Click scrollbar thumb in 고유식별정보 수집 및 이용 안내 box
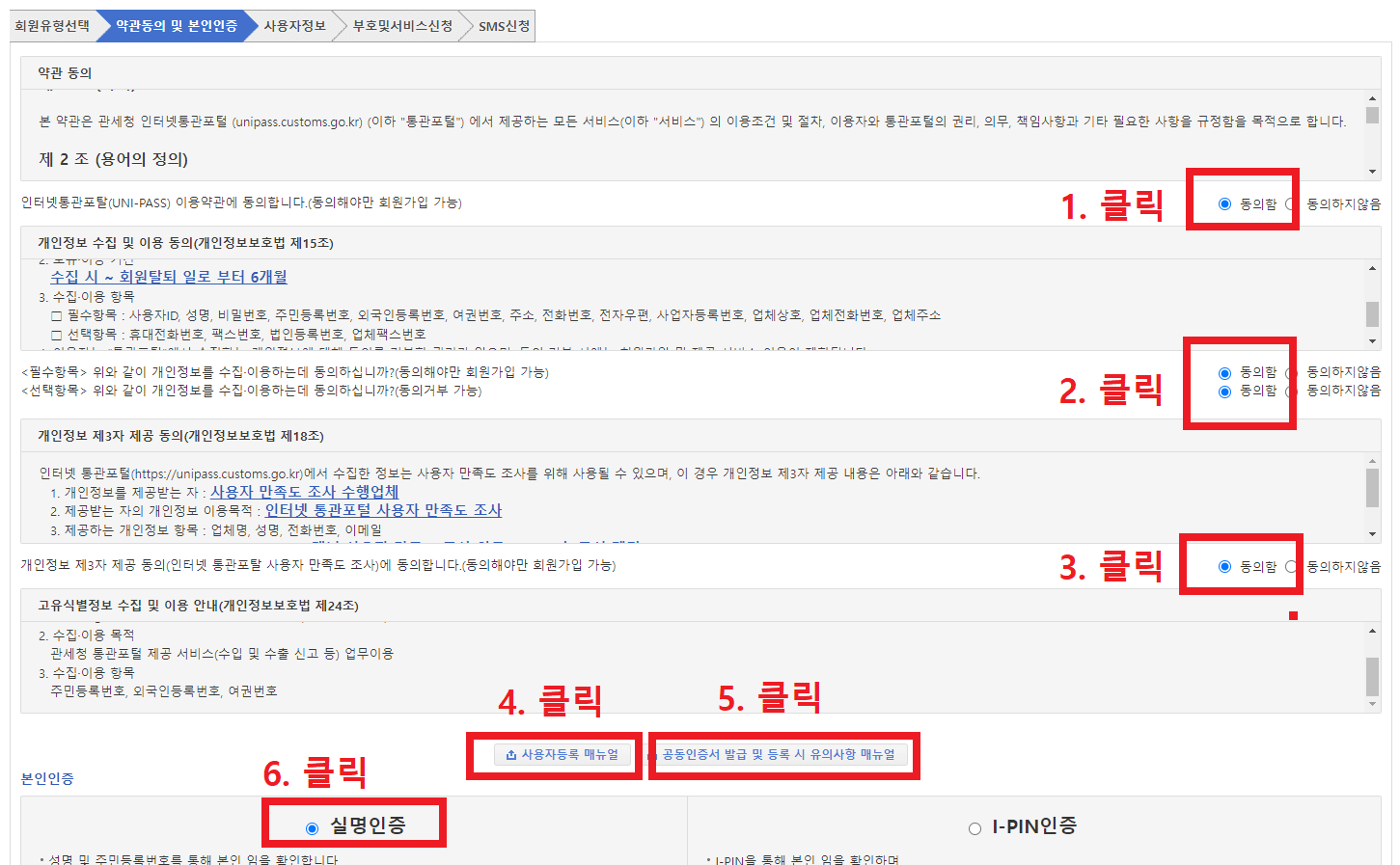This screenshot has height=865, width=1400. tap(1372, 676)
